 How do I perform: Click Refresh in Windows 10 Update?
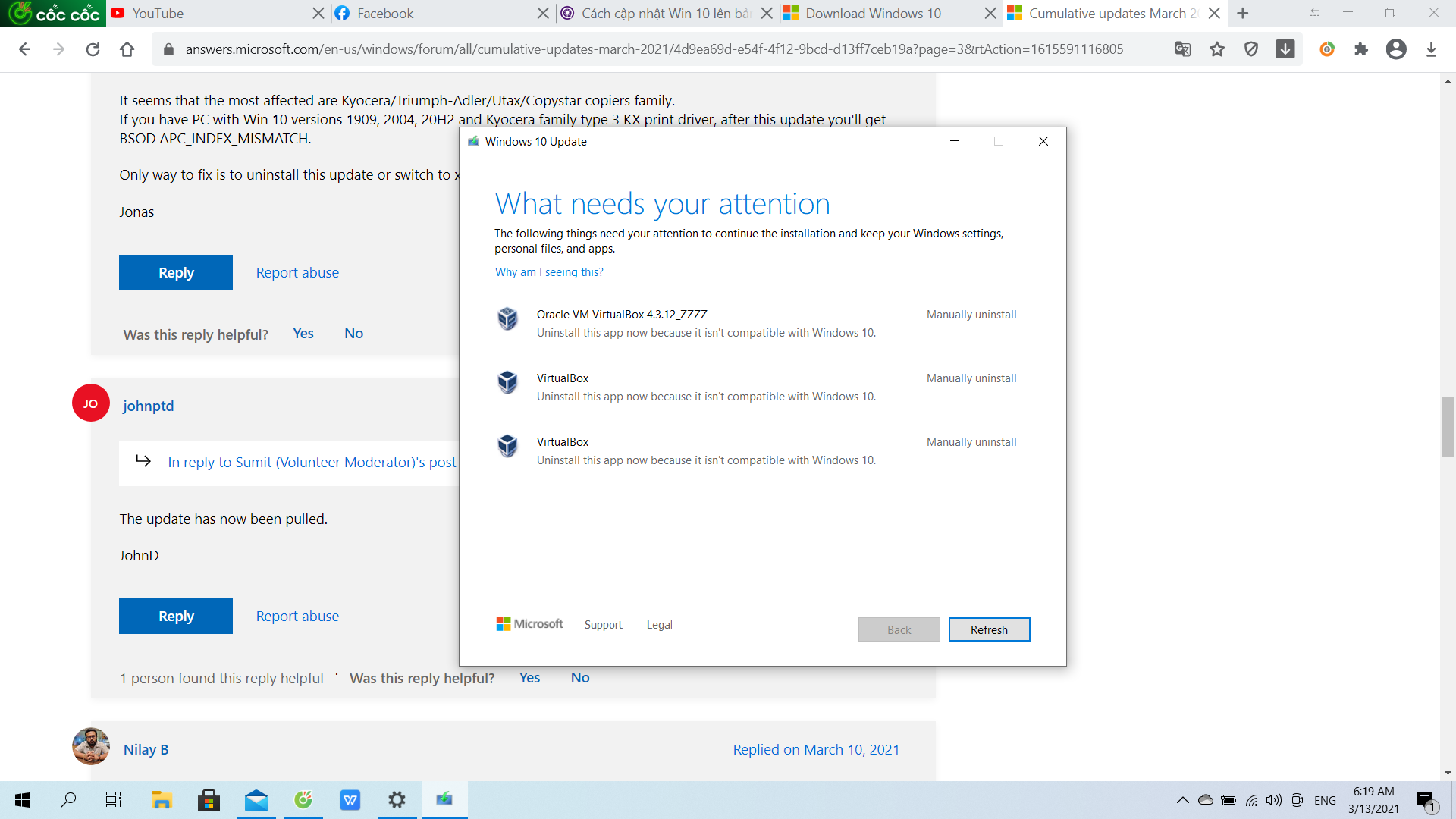point(989,629)
